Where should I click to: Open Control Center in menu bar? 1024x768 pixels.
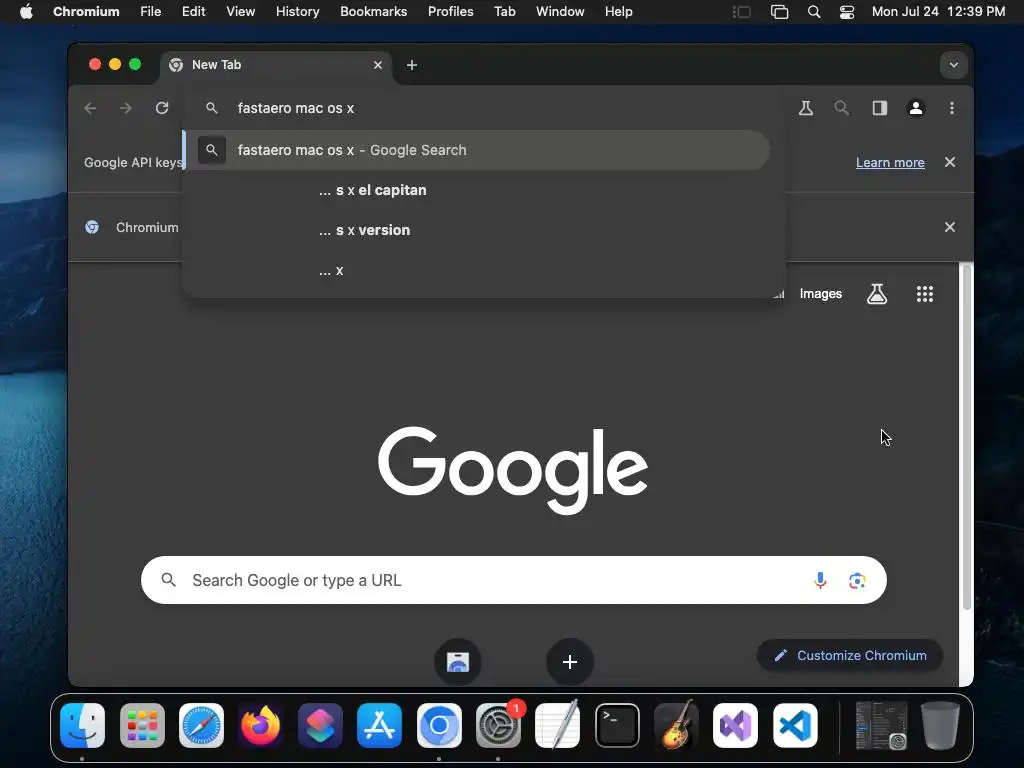pyautogui.click(x=846, y=12)
